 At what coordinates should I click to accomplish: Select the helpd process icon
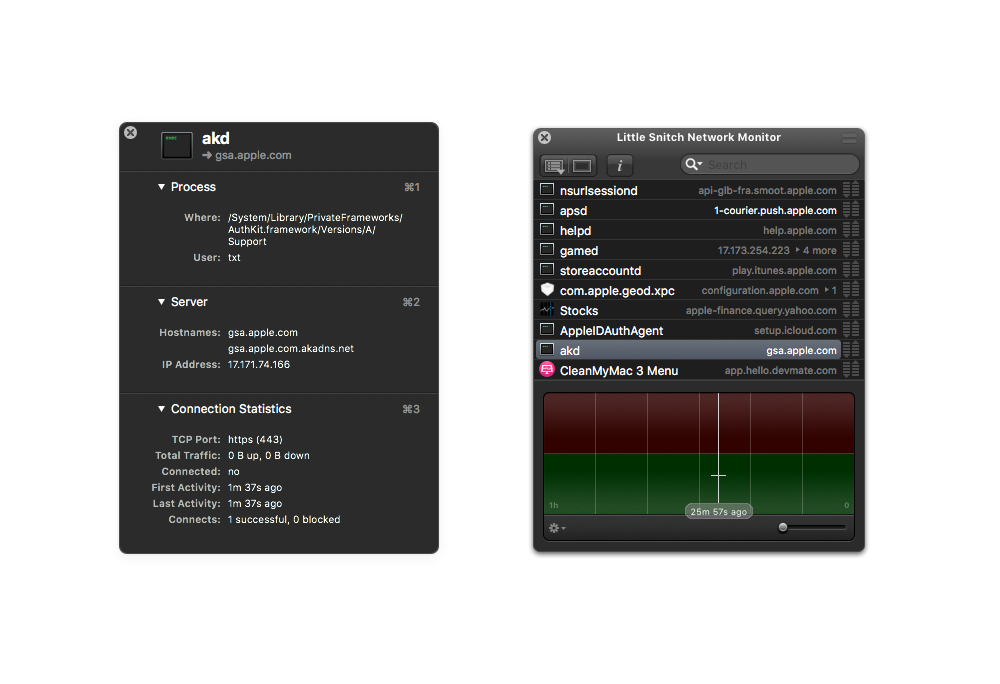click(547, 229)
